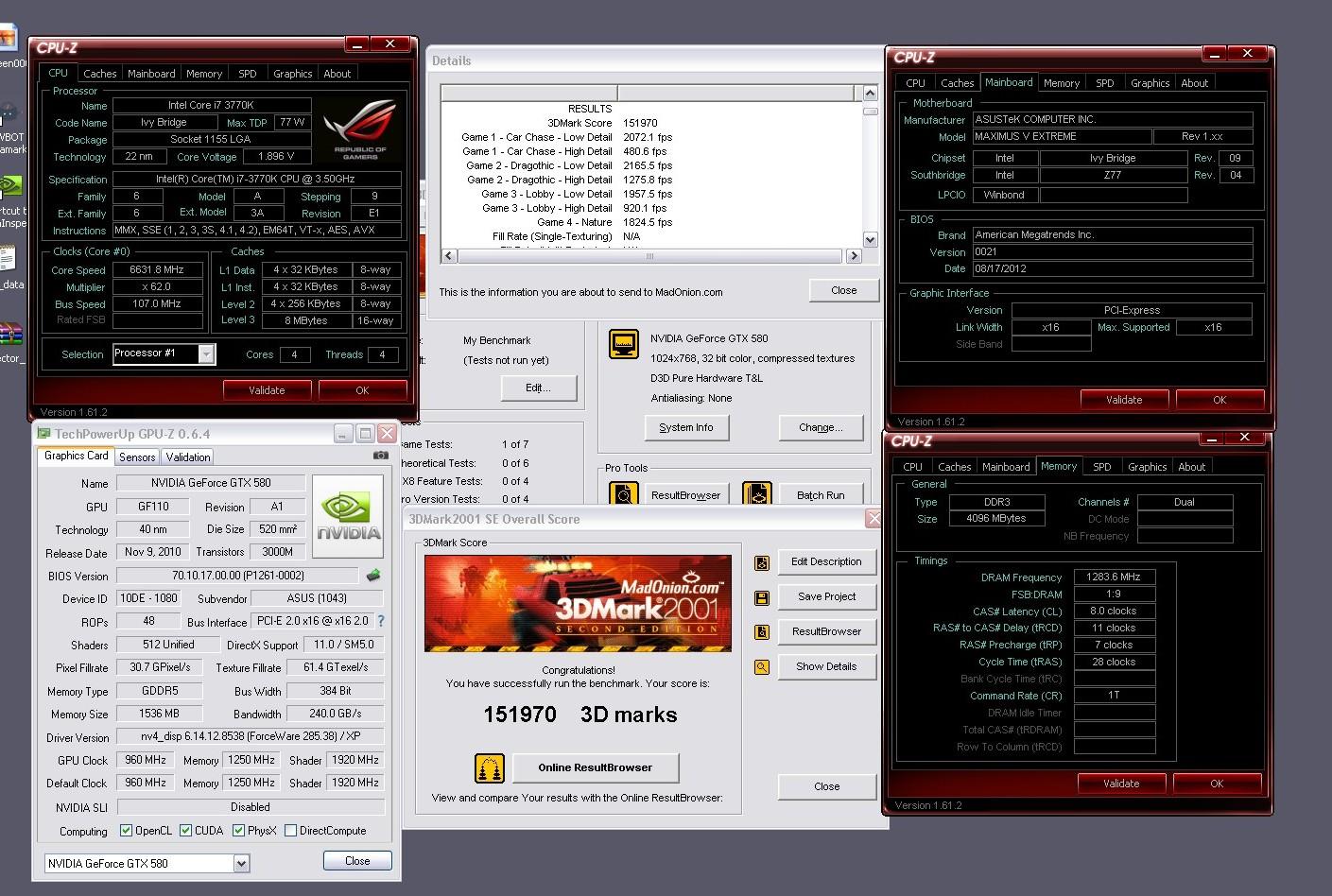The width and height of the screenshot is (1332, 896).
Task: Click the Edit... button
Action: click(538, 388)
